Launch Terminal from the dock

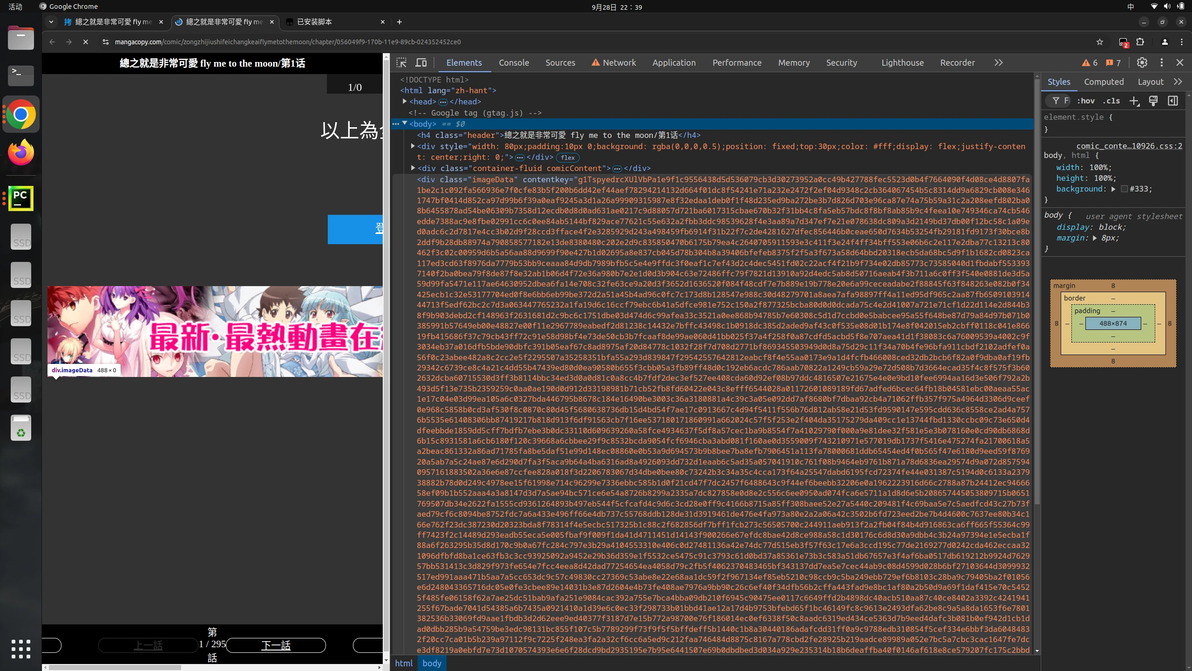[21, 74]
